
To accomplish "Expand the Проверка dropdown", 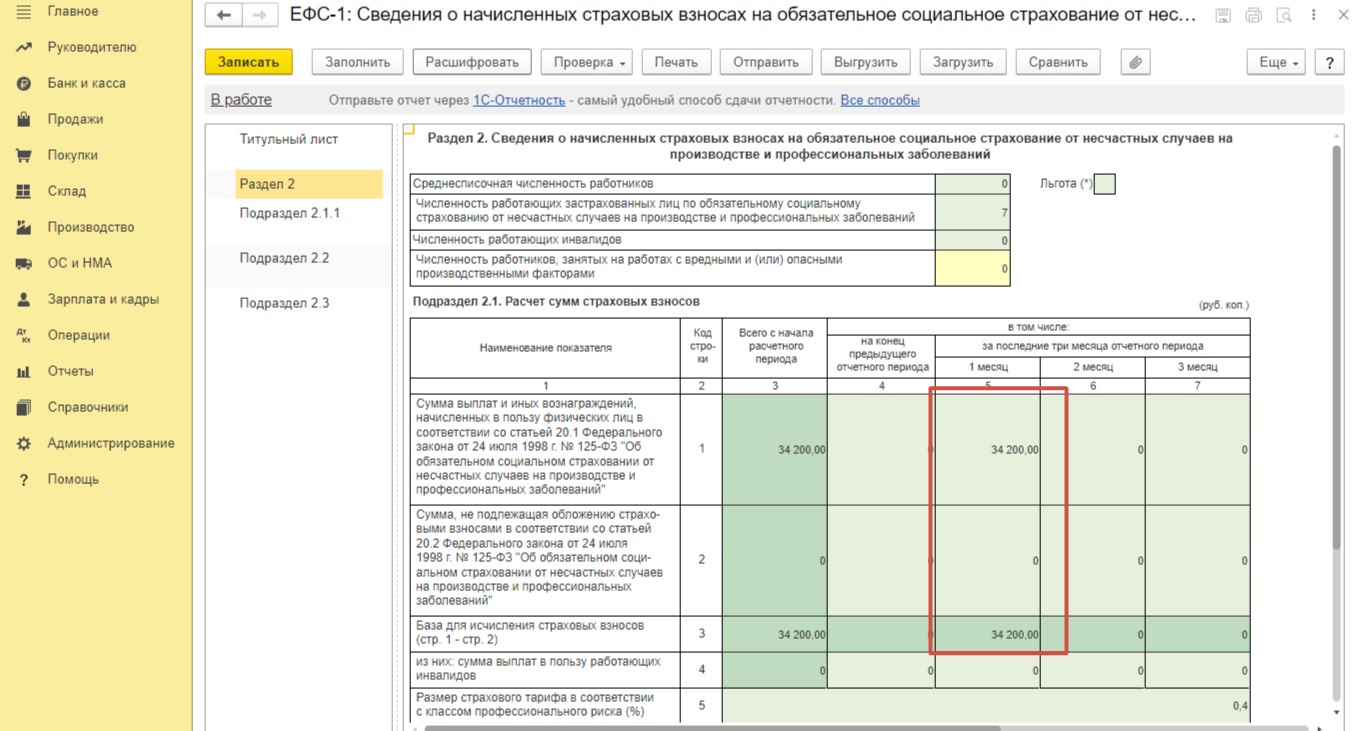I will (x=589, y=62).
